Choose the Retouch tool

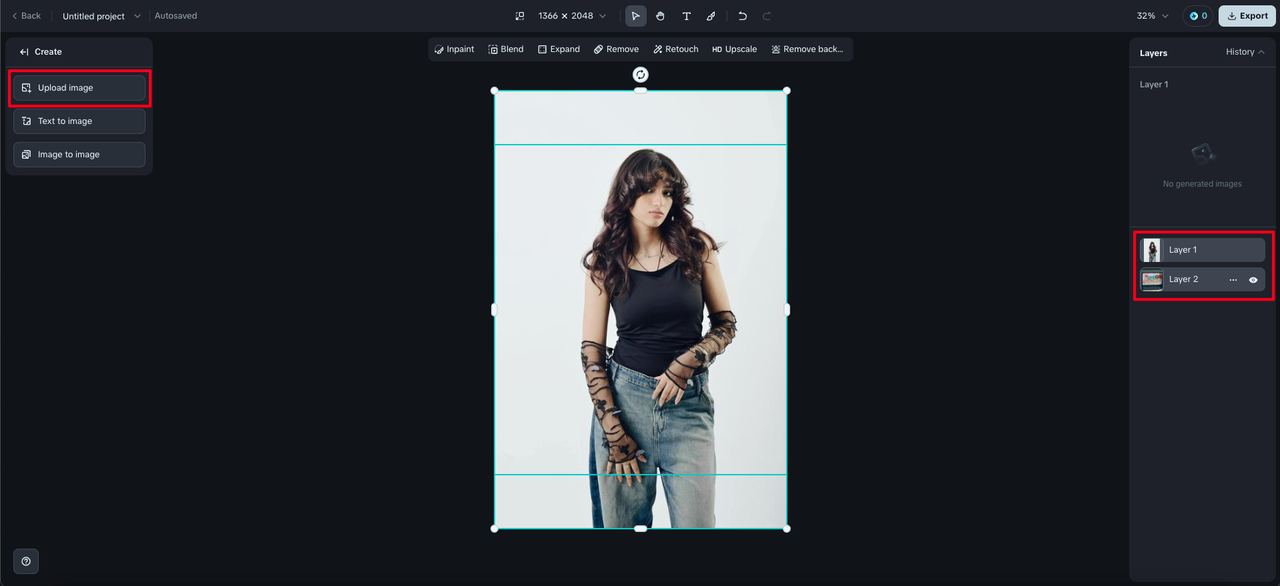click(676, 49)
